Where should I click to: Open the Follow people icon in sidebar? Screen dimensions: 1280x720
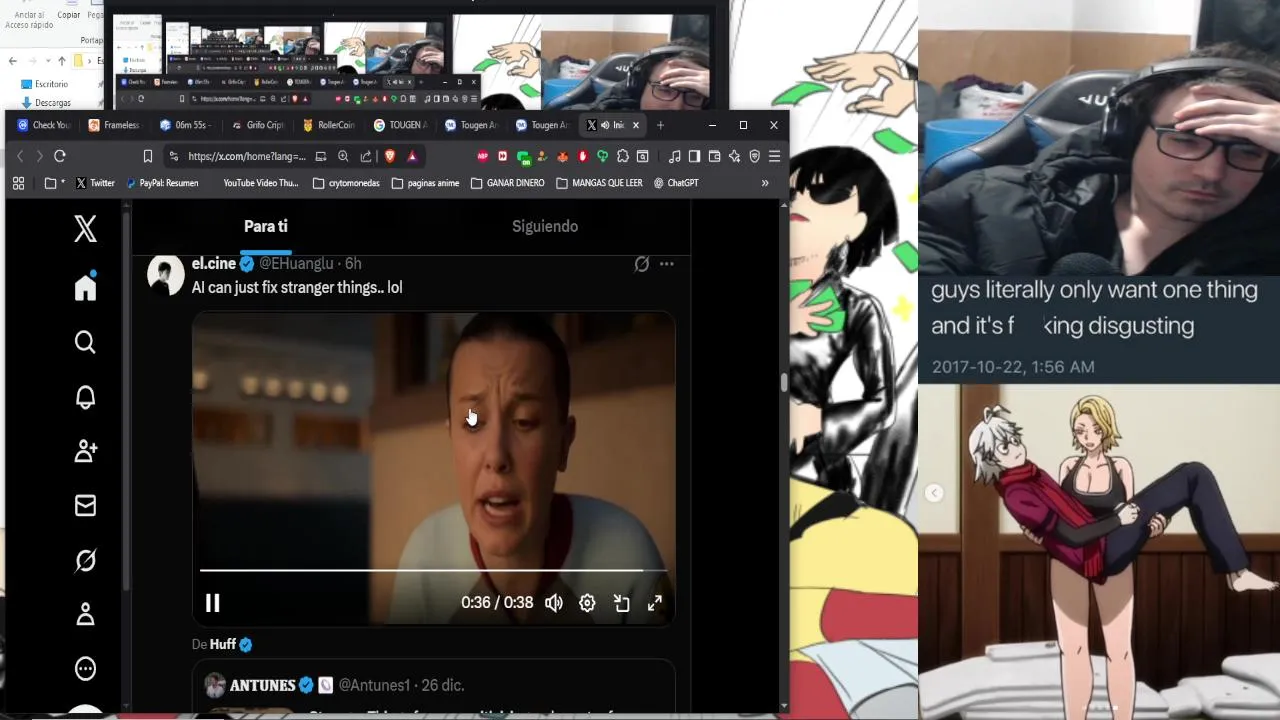tap(85, 451)
